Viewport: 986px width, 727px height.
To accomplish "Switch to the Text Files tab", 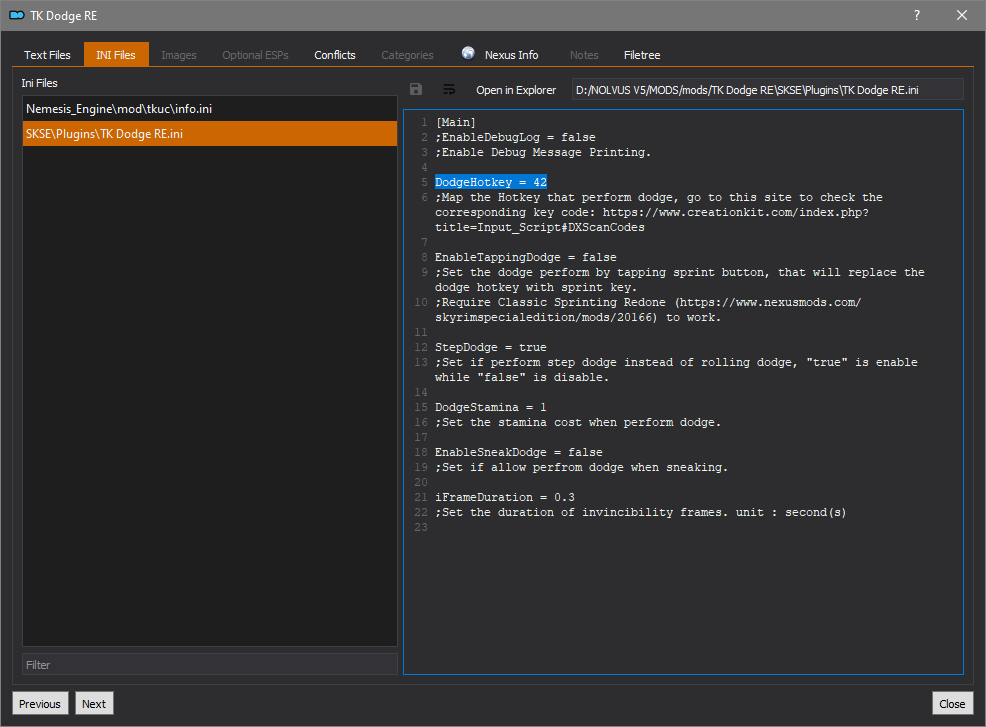I will (x=47, y=55).
